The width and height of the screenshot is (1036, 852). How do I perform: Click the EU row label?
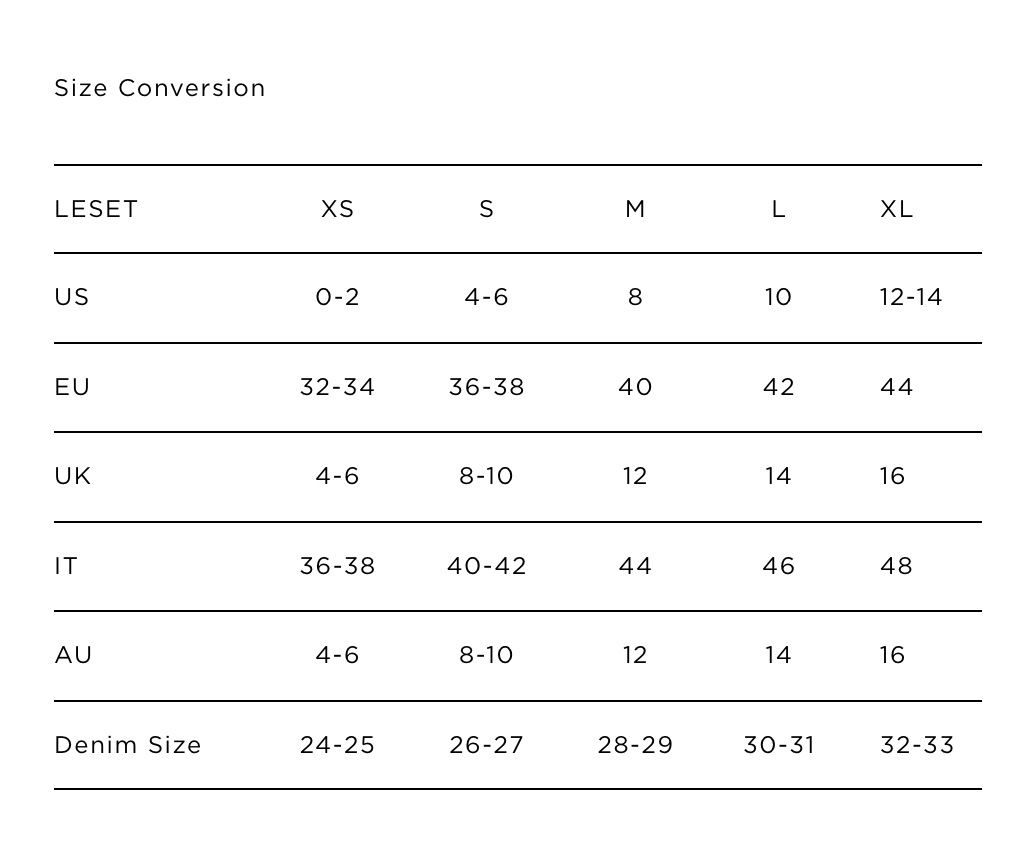[x=72, y=387]
